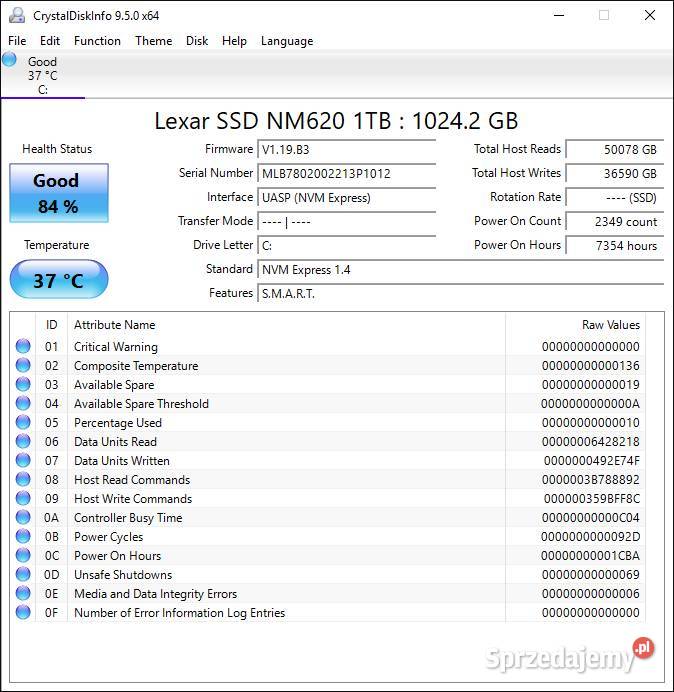674x692 pixels.
Task: Click raw value 0000006428218
Action: pyautogui.click(x=591, y=442)
